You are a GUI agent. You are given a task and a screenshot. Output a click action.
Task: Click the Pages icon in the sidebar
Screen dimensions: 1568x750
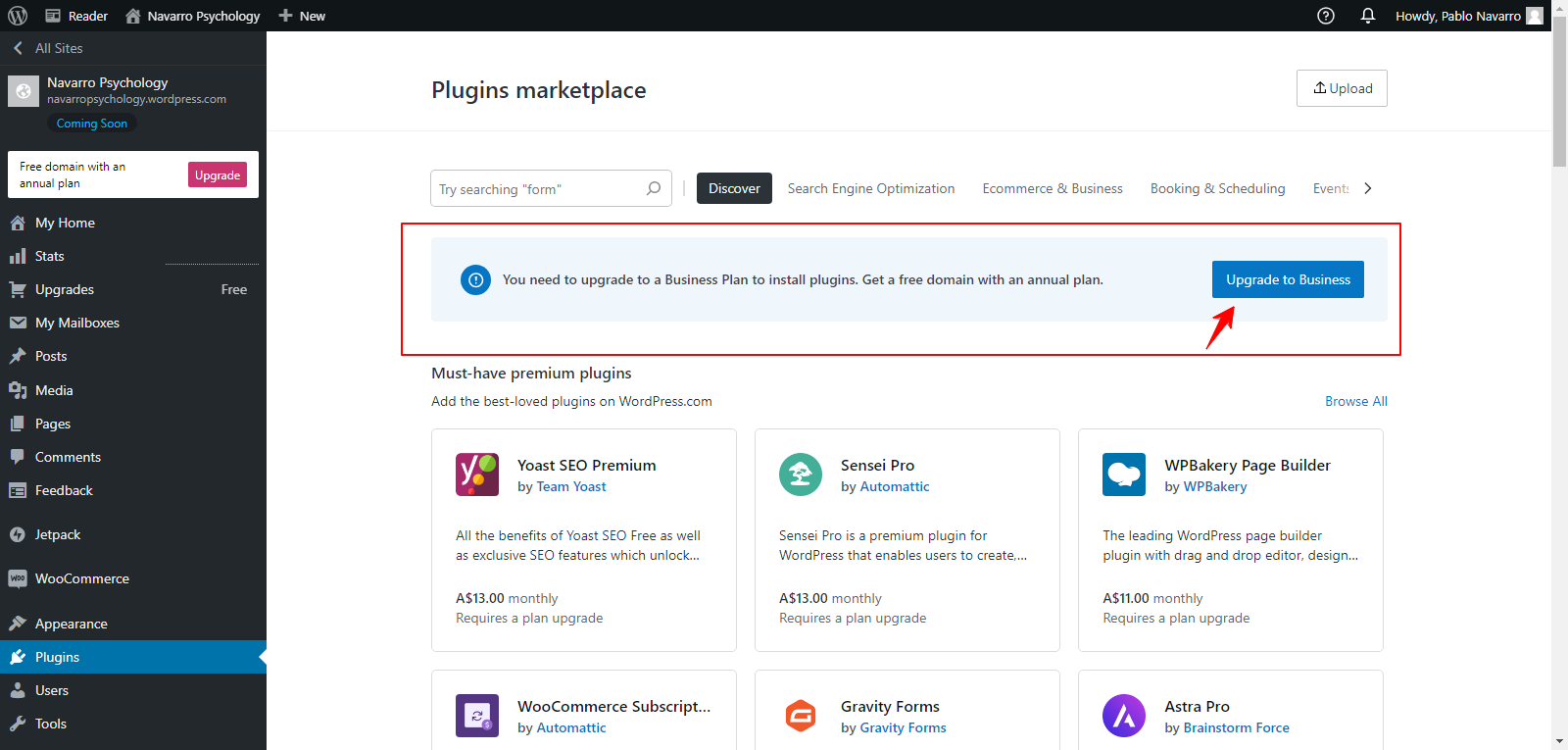pyautogui.click(x=18, y=424)
